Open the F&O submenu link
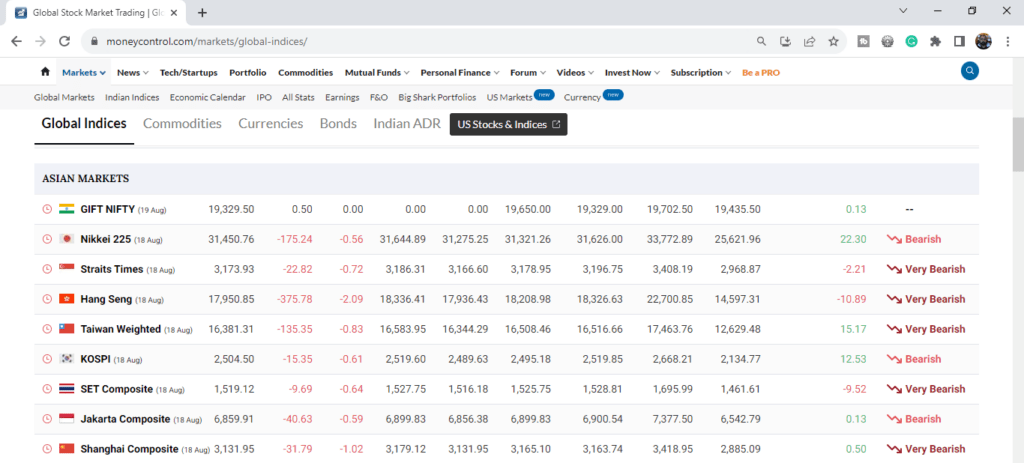 pos(379,97)
